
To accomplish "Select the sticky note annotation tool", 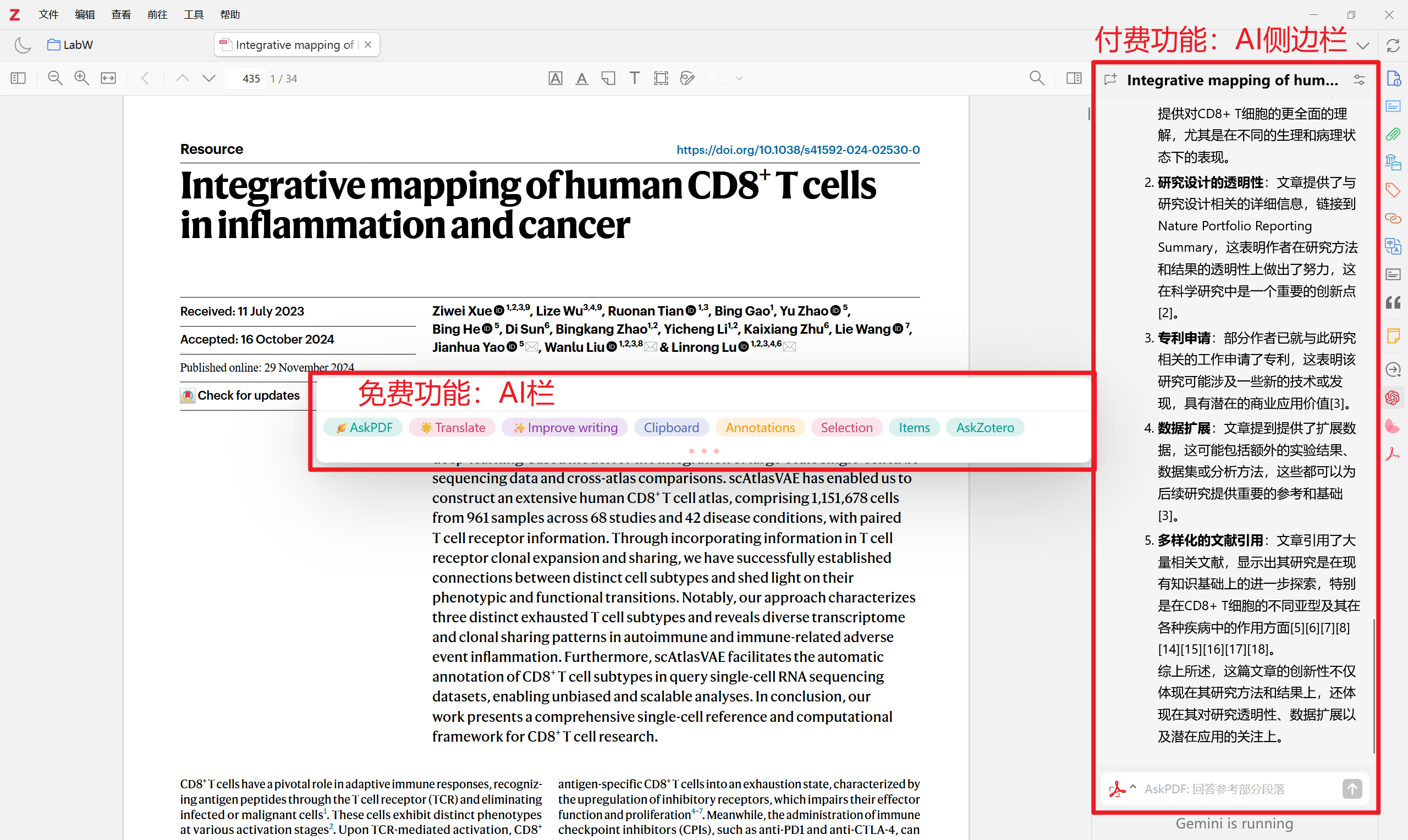I will [x=608, y=78].
